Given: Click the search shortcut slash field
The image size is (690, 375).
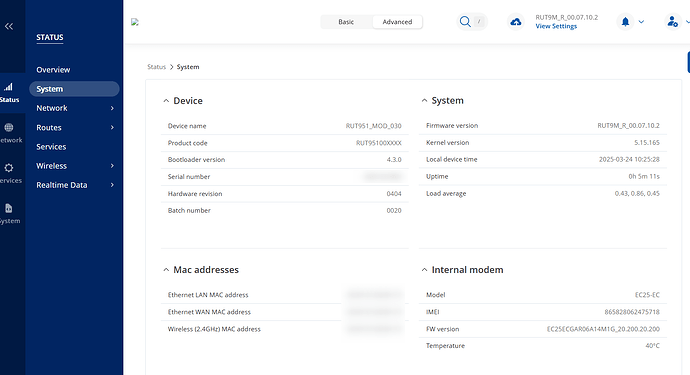Looking at the screenshot, I should tap(479, 22).
